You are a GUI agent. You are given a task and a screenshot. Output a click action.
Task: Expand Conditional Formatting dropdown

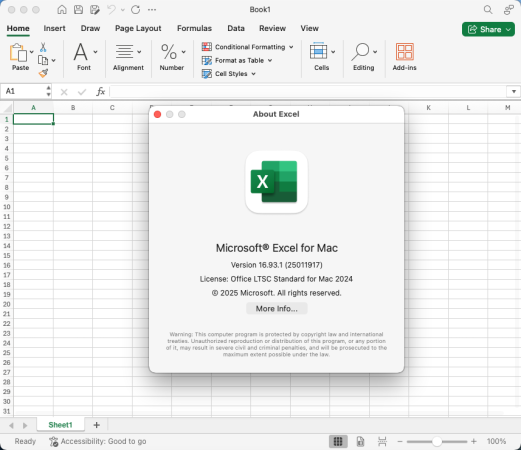click(x=291, y=47)
